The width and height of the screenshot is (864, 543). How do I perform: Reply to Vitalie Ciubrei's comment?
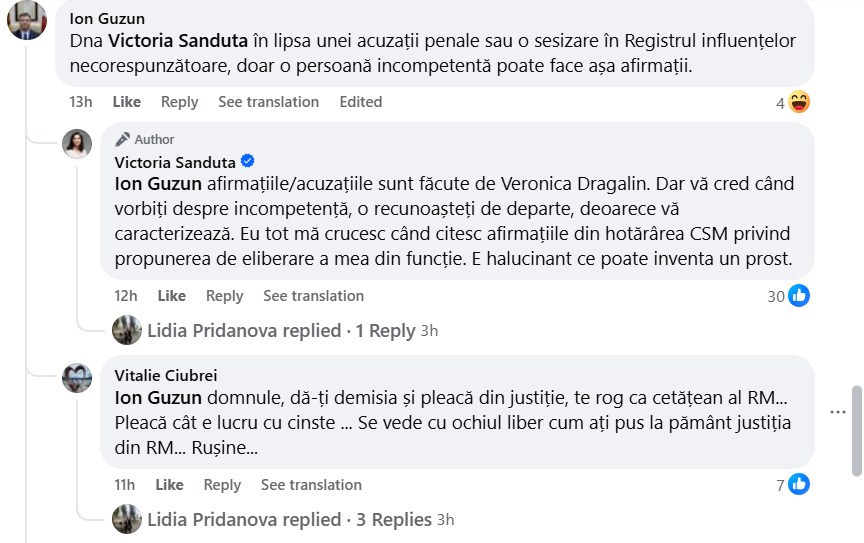[x=222, y=485]
